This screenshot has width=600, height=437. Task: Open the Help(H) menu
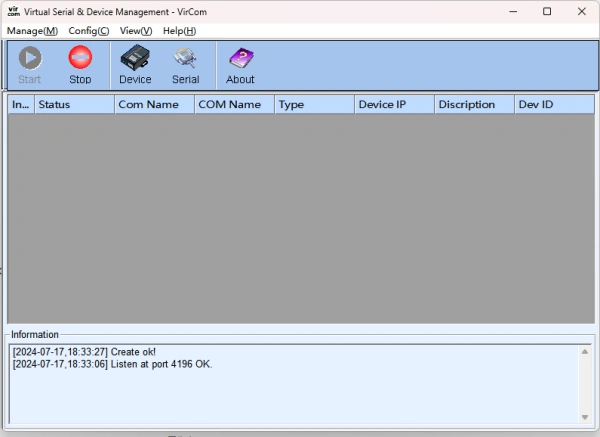coord(179,31)
